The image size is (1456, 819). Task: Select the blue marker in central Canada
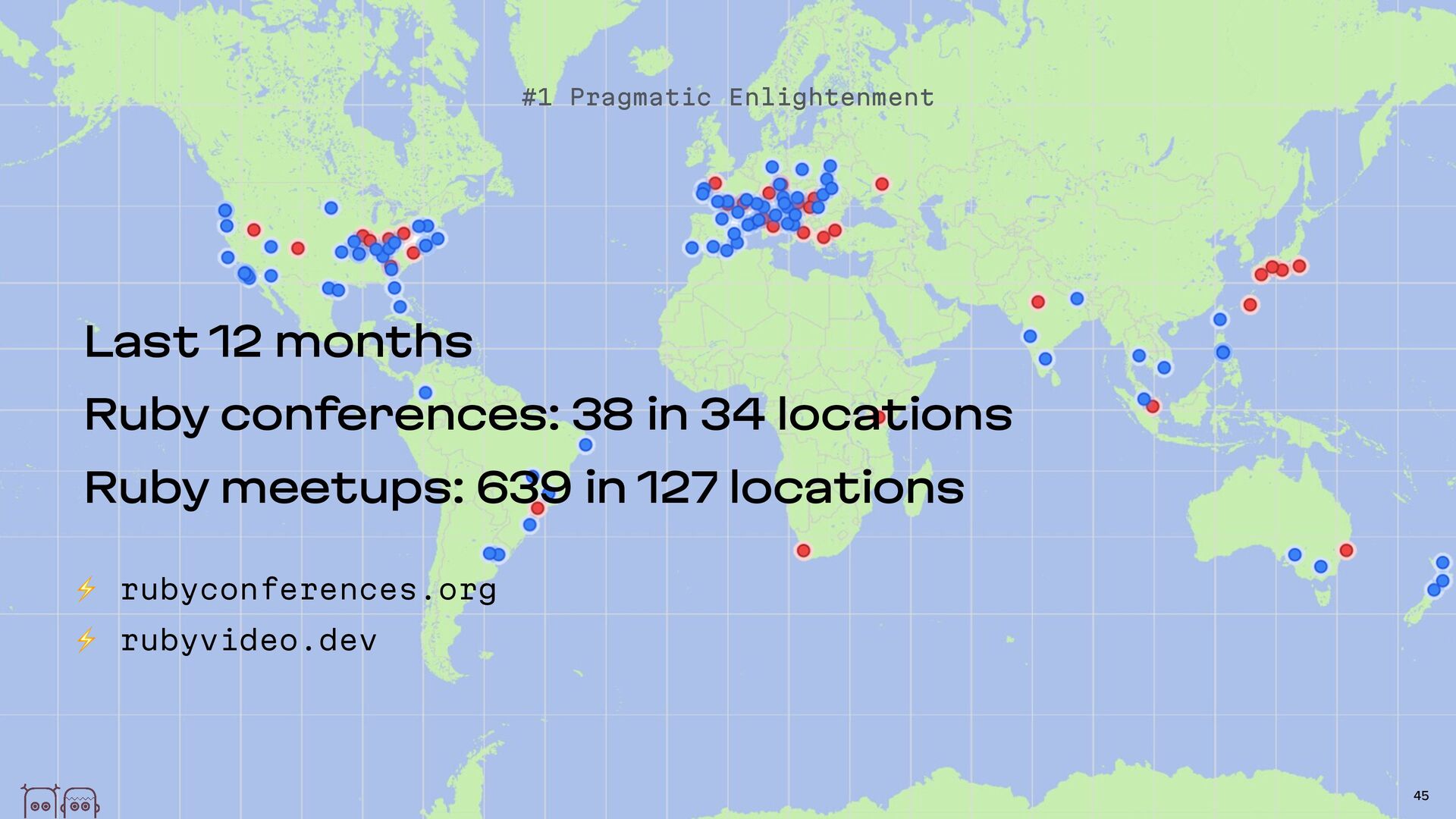pyautogui.click(x=331, y=208)
